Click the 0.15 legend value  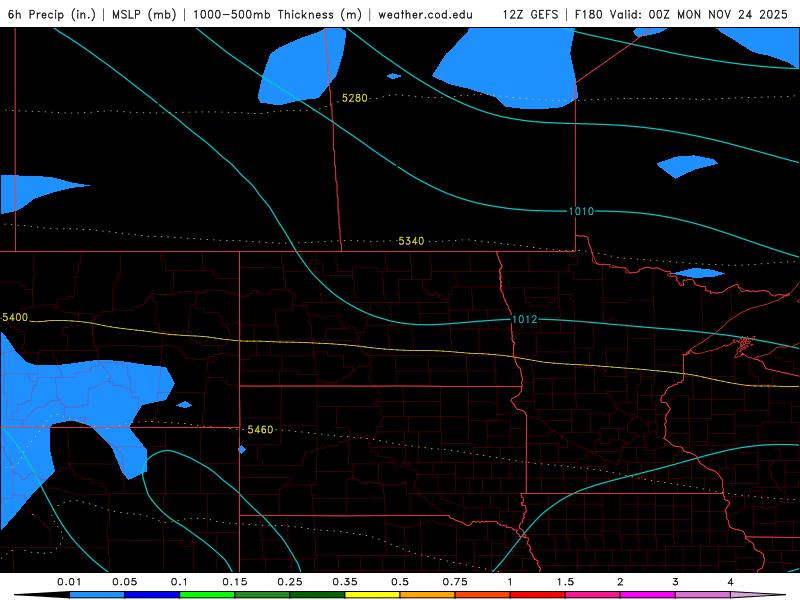(x=235, y=582)
